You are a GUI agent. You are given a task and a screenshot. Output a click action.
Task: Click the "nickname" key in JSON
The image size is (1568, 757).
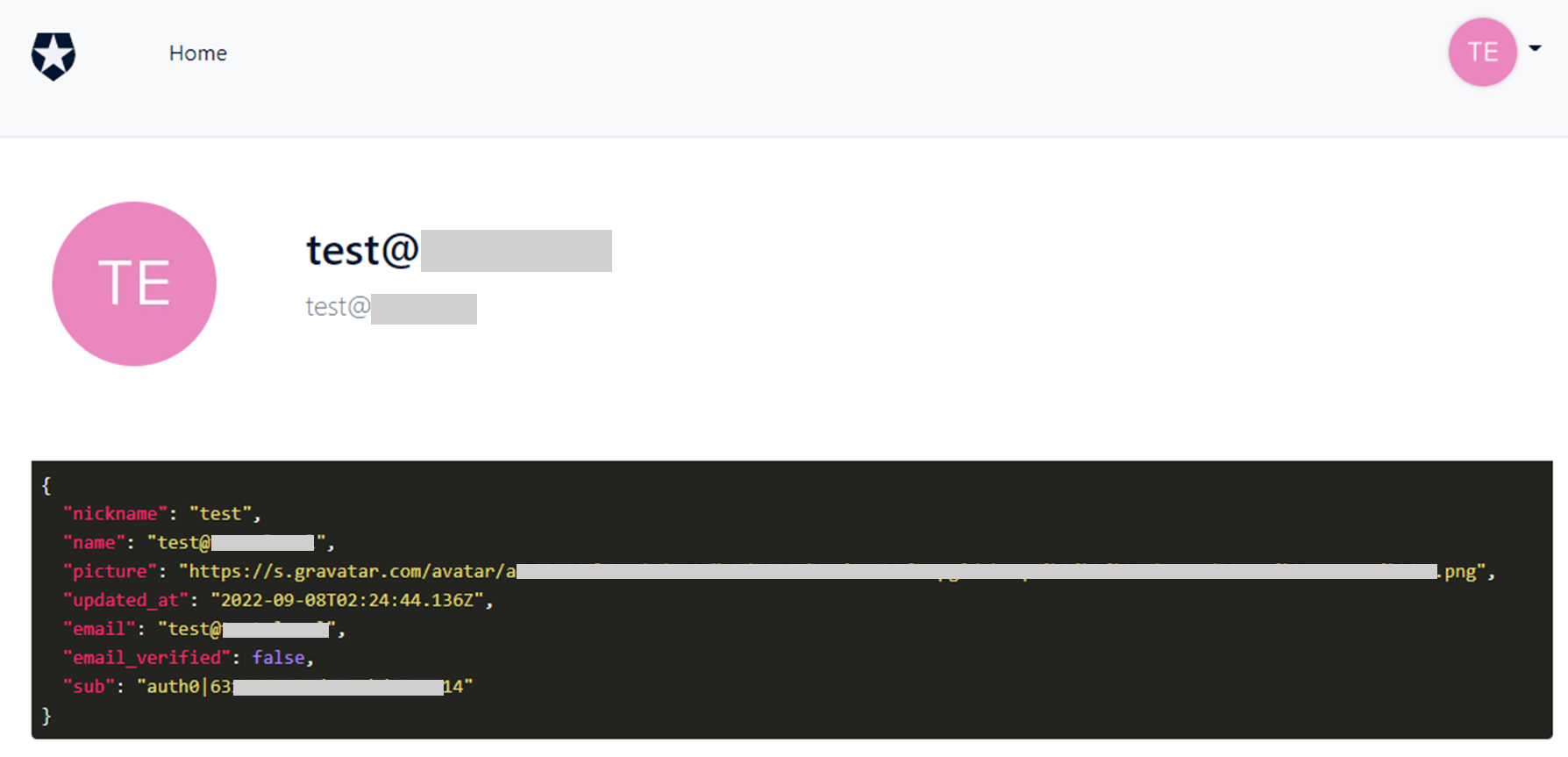115,513
